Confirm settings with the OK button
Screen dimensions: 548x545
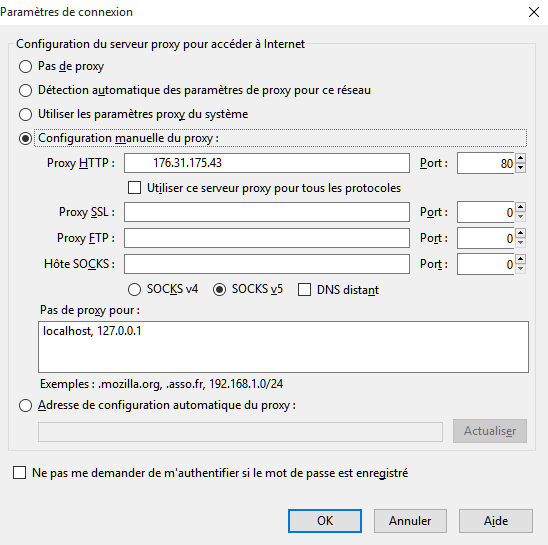[x=325, y=521]
